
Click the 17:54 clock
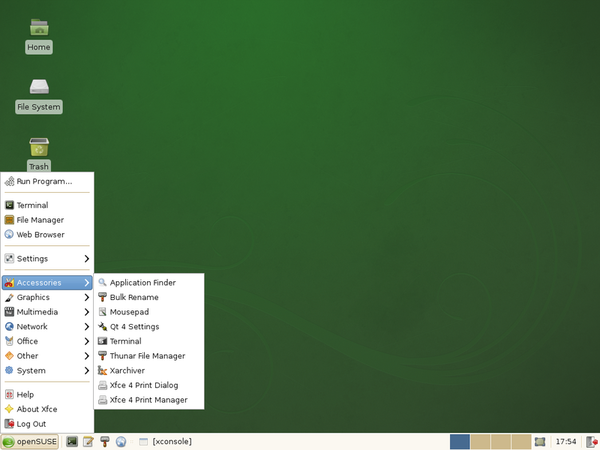pos(566,442)
